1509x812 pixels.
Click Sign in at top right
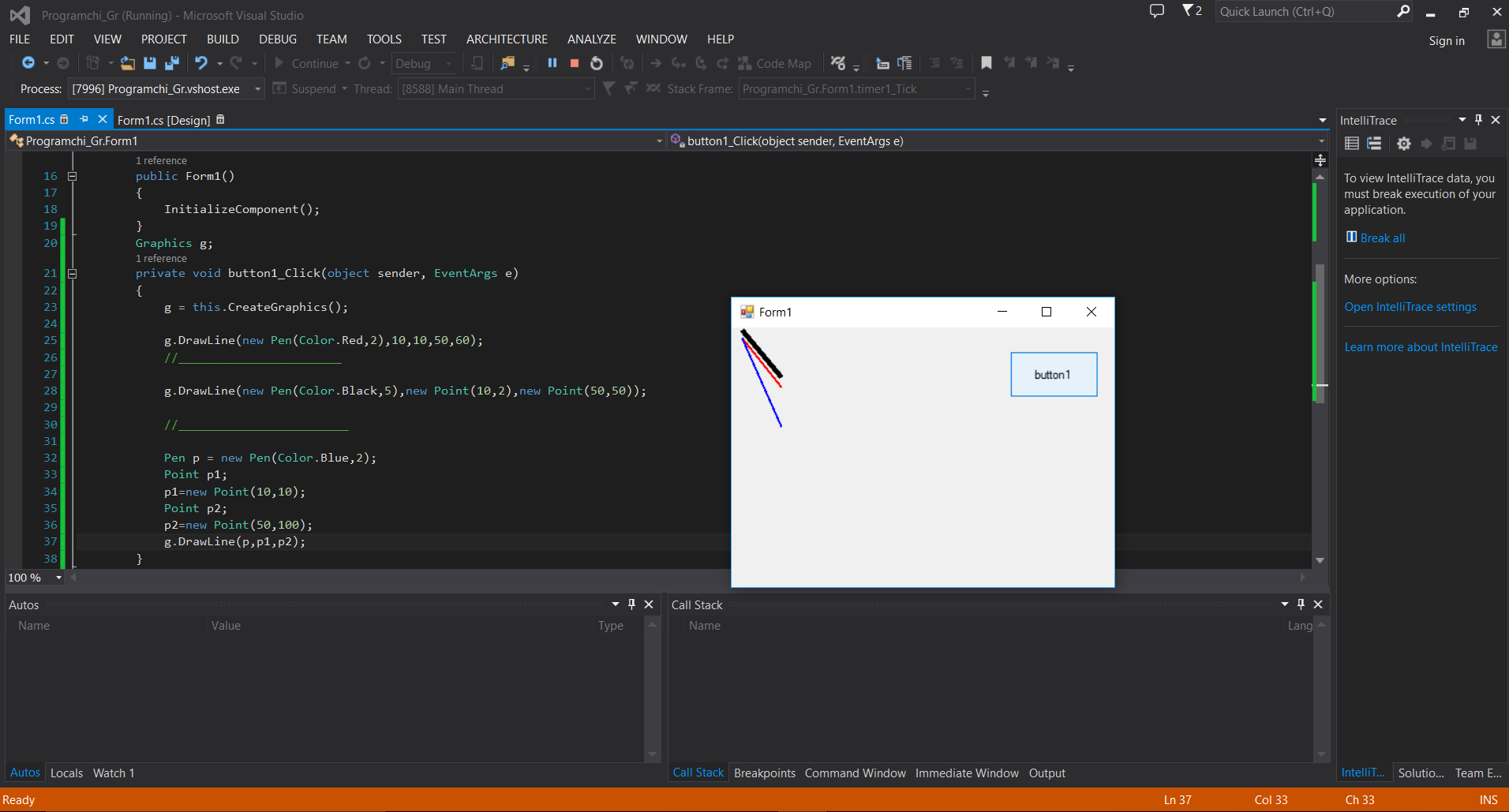(1447, 40)
